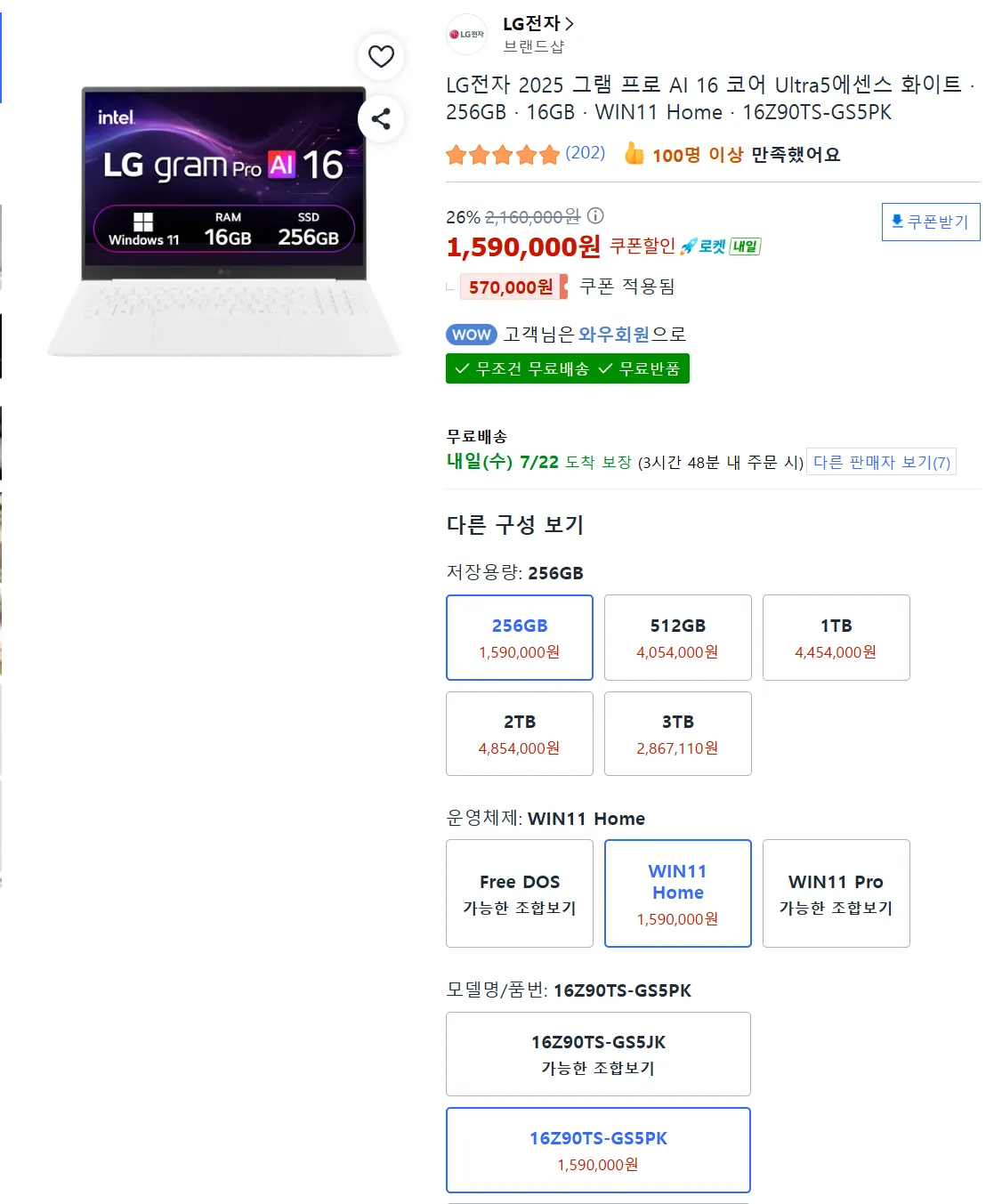986x1204 pixels.
Task: Select the Free DOS operating system option
Action: (x=520, y=893)
